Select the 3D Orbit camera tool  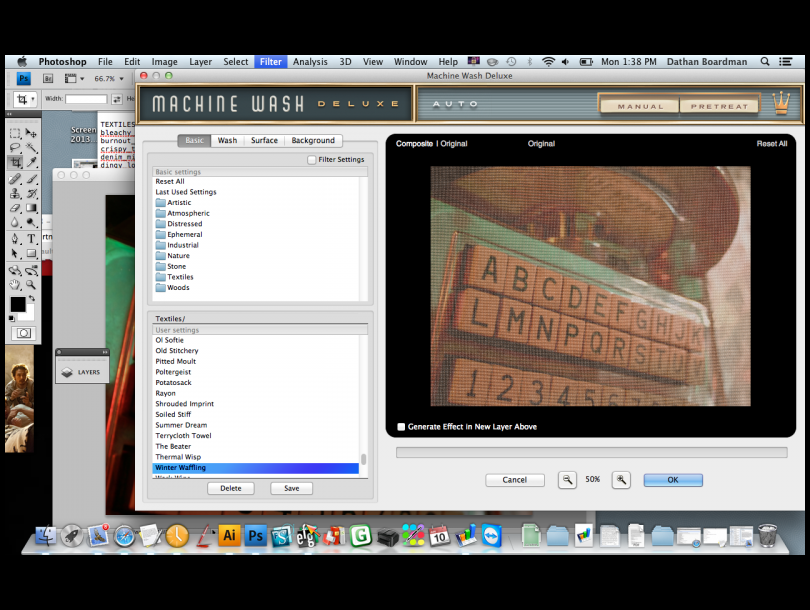31,270
